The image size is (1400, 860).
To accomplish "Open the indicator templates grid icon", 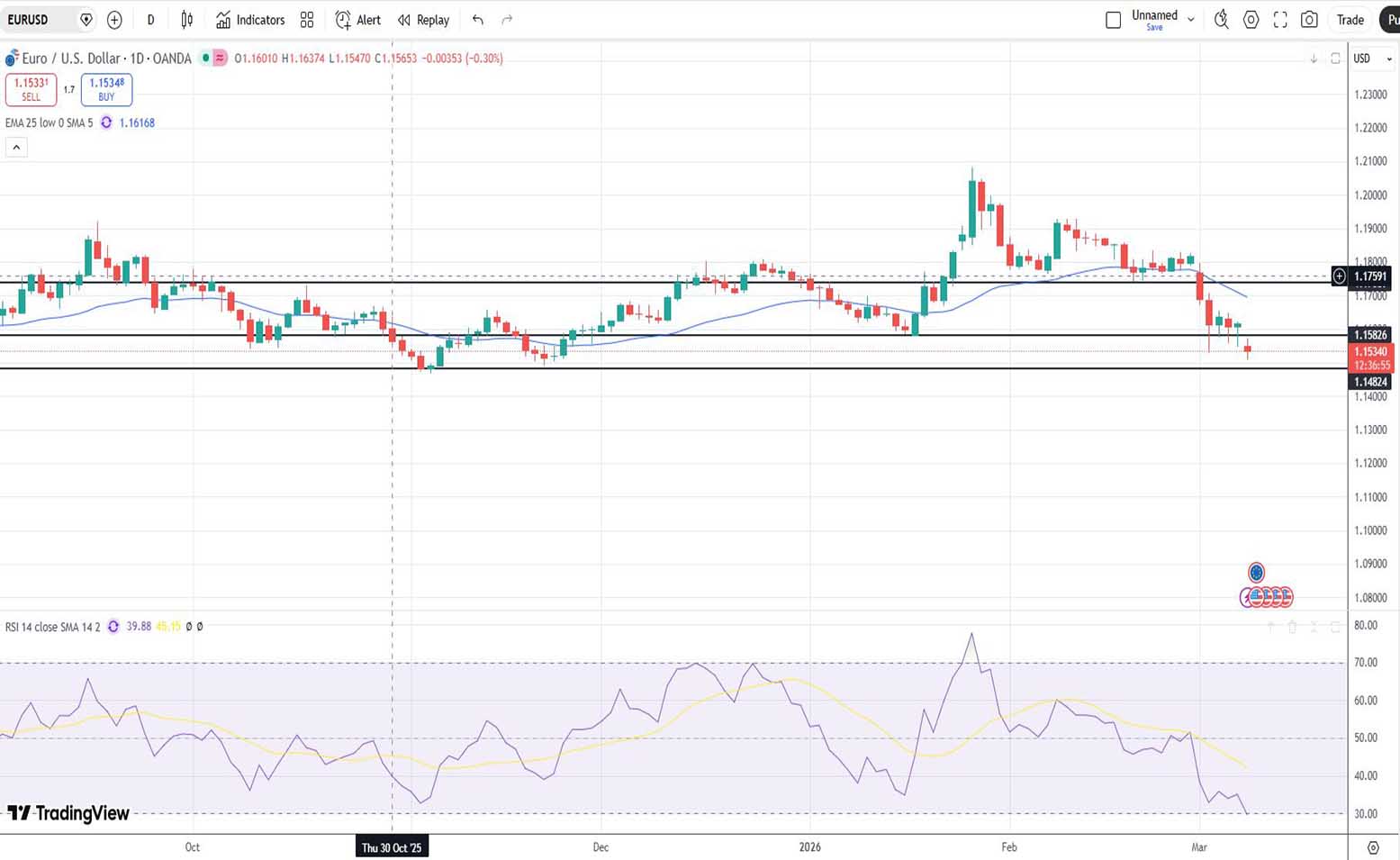I will coord(307,20).
